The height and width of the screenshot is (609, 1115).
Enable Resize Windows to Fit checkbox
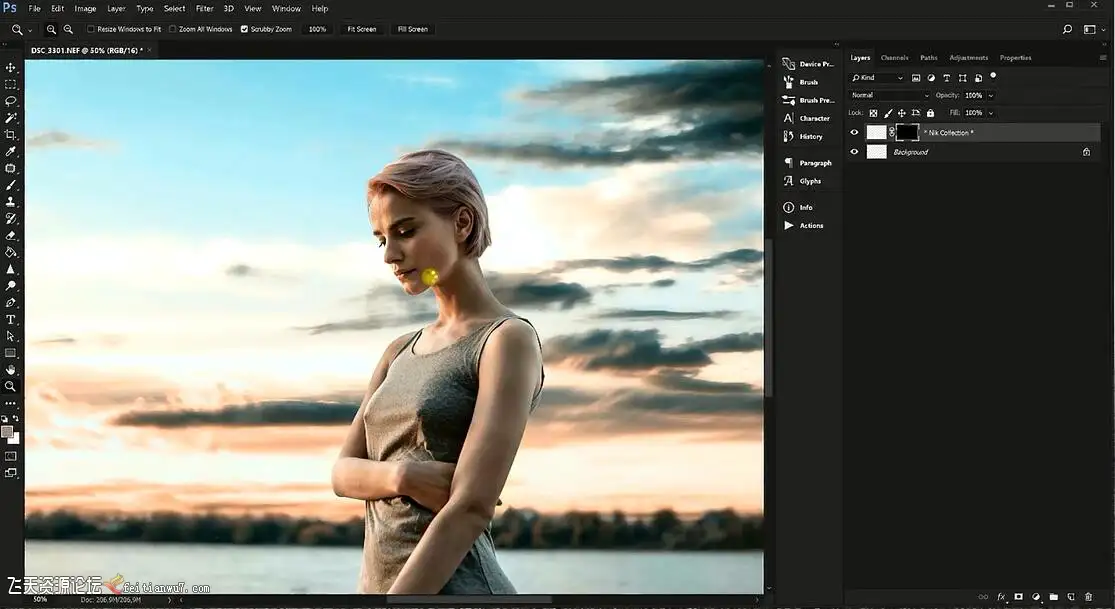tap(92, 29)
